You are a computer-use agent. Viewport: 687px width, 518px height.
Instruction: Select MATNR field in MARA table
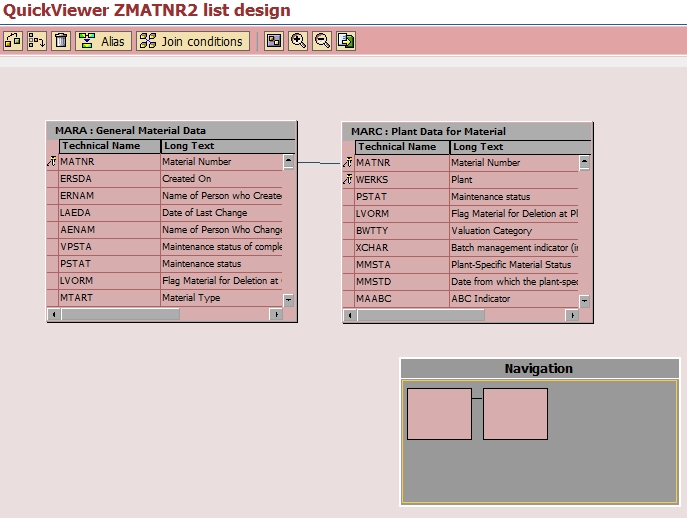pos(110,162)
